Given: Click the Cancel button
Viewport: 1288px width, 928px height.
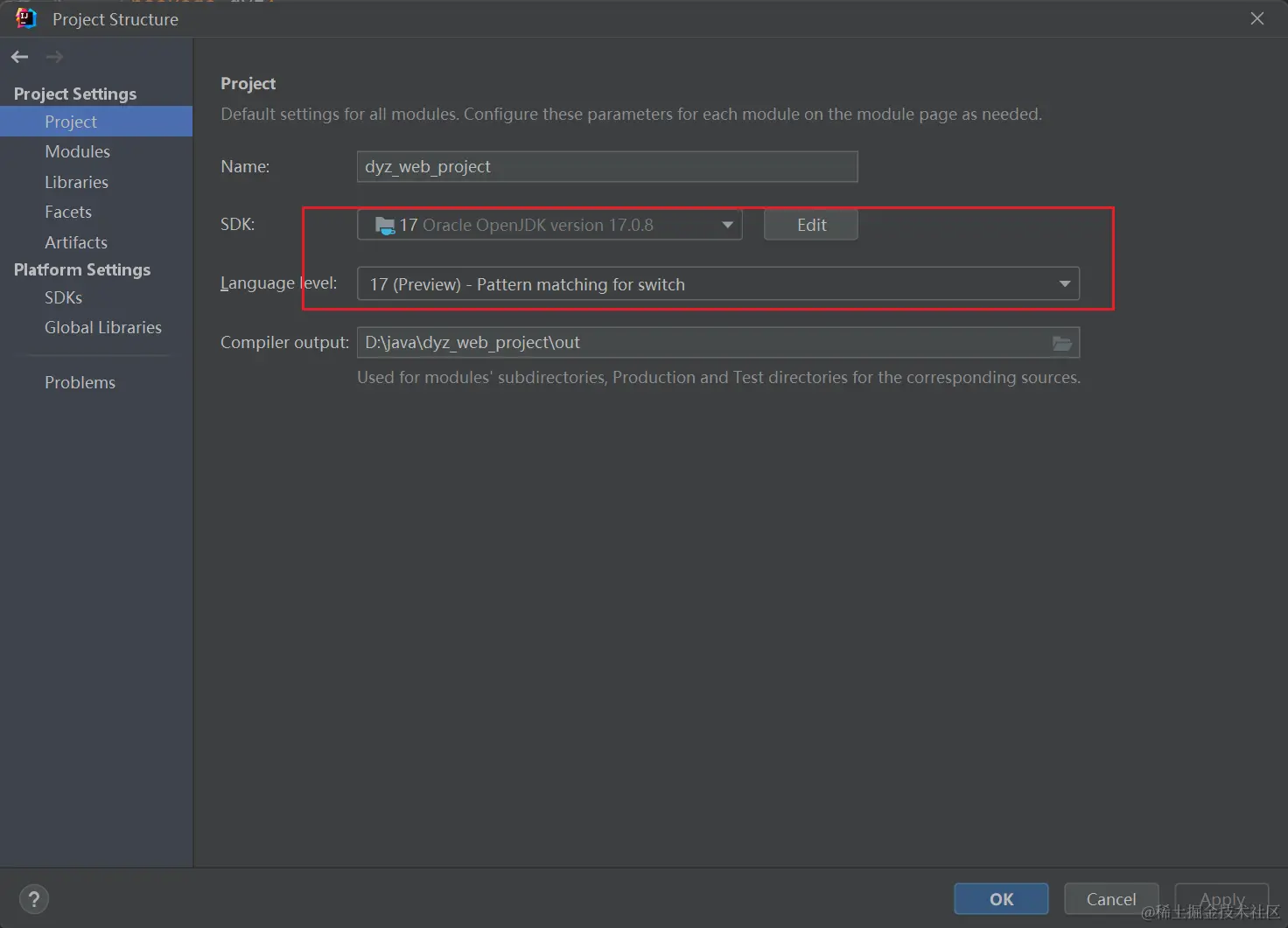Looking at the screenshot, I should click(1111, 899).
